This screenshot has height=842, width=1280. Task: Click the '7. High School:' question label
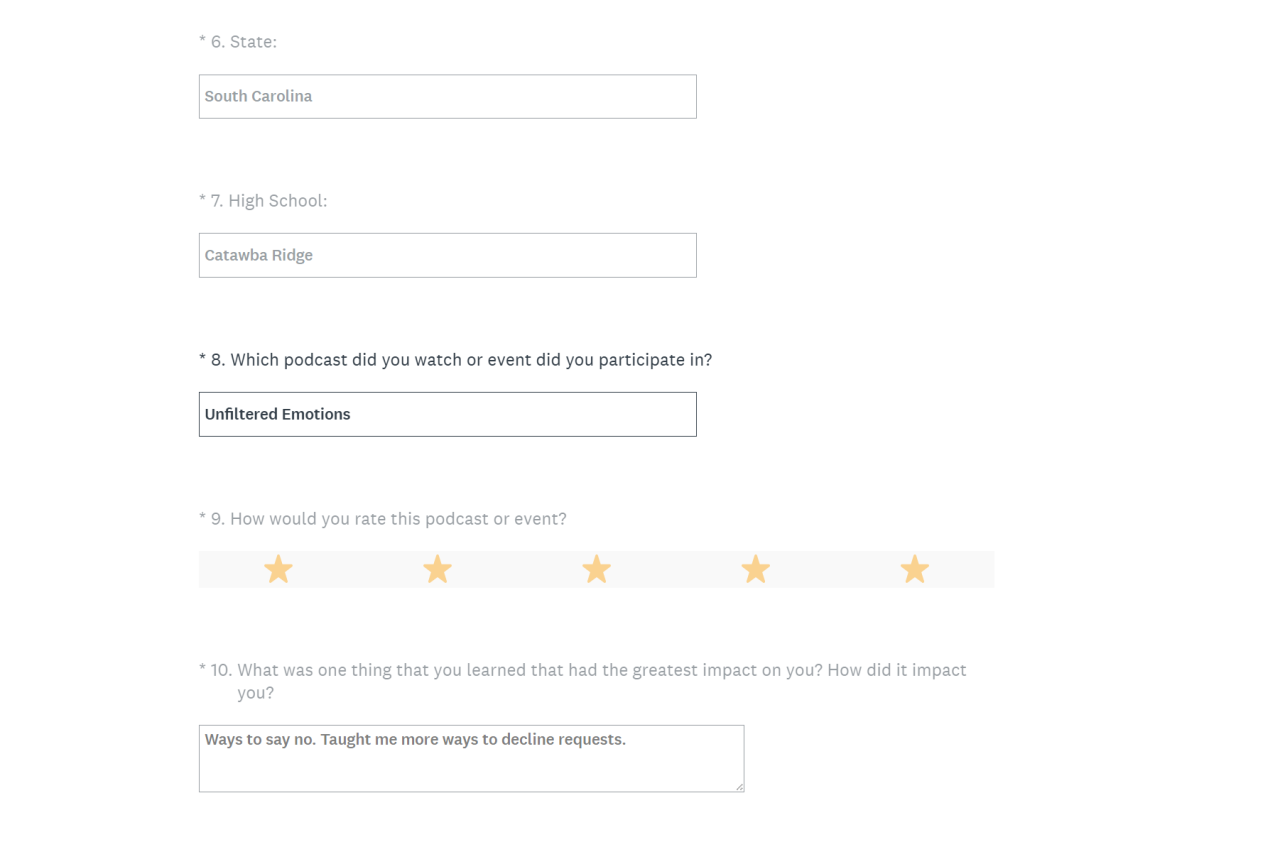[268, 201]
